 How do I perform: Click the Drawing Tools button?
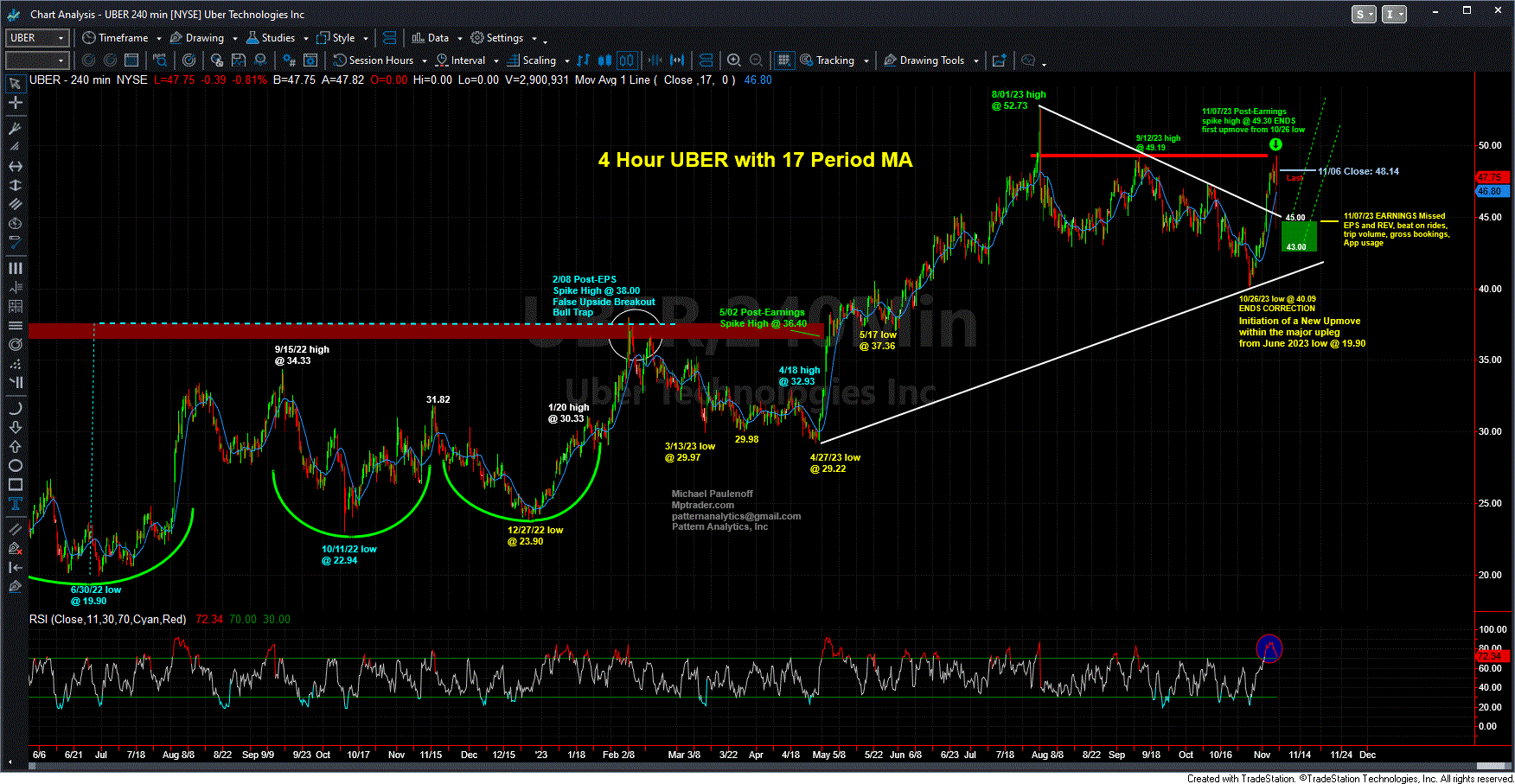point(924,61)
